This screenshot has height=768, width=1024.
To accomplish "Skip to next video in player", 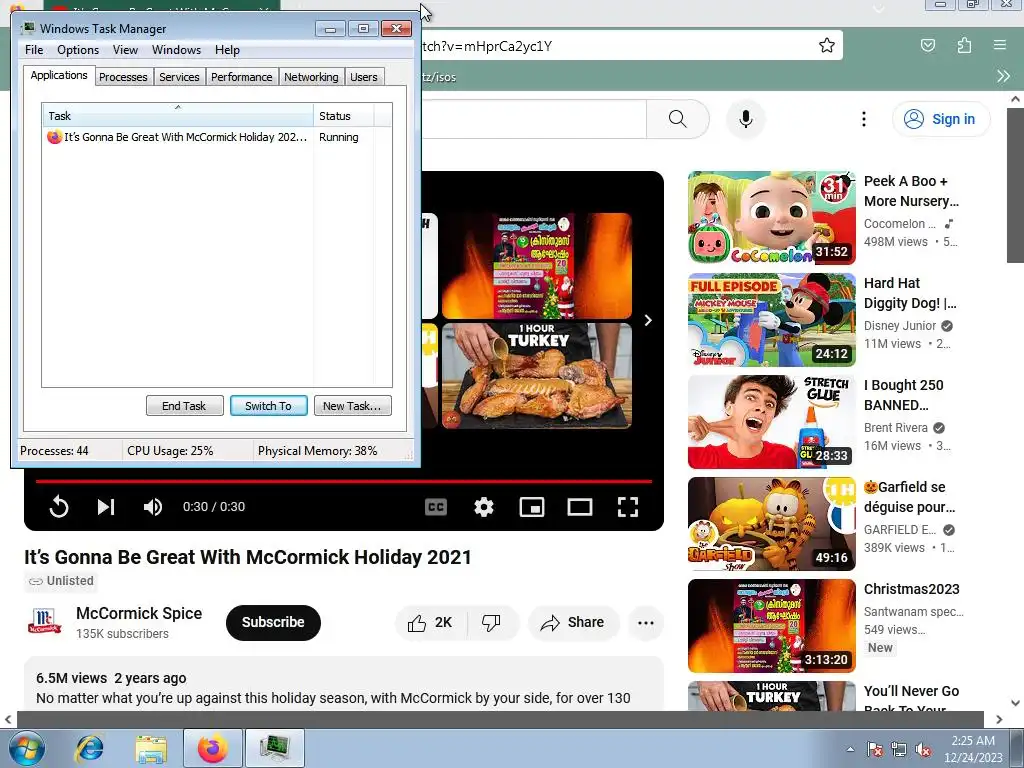I will click(106, 507).
